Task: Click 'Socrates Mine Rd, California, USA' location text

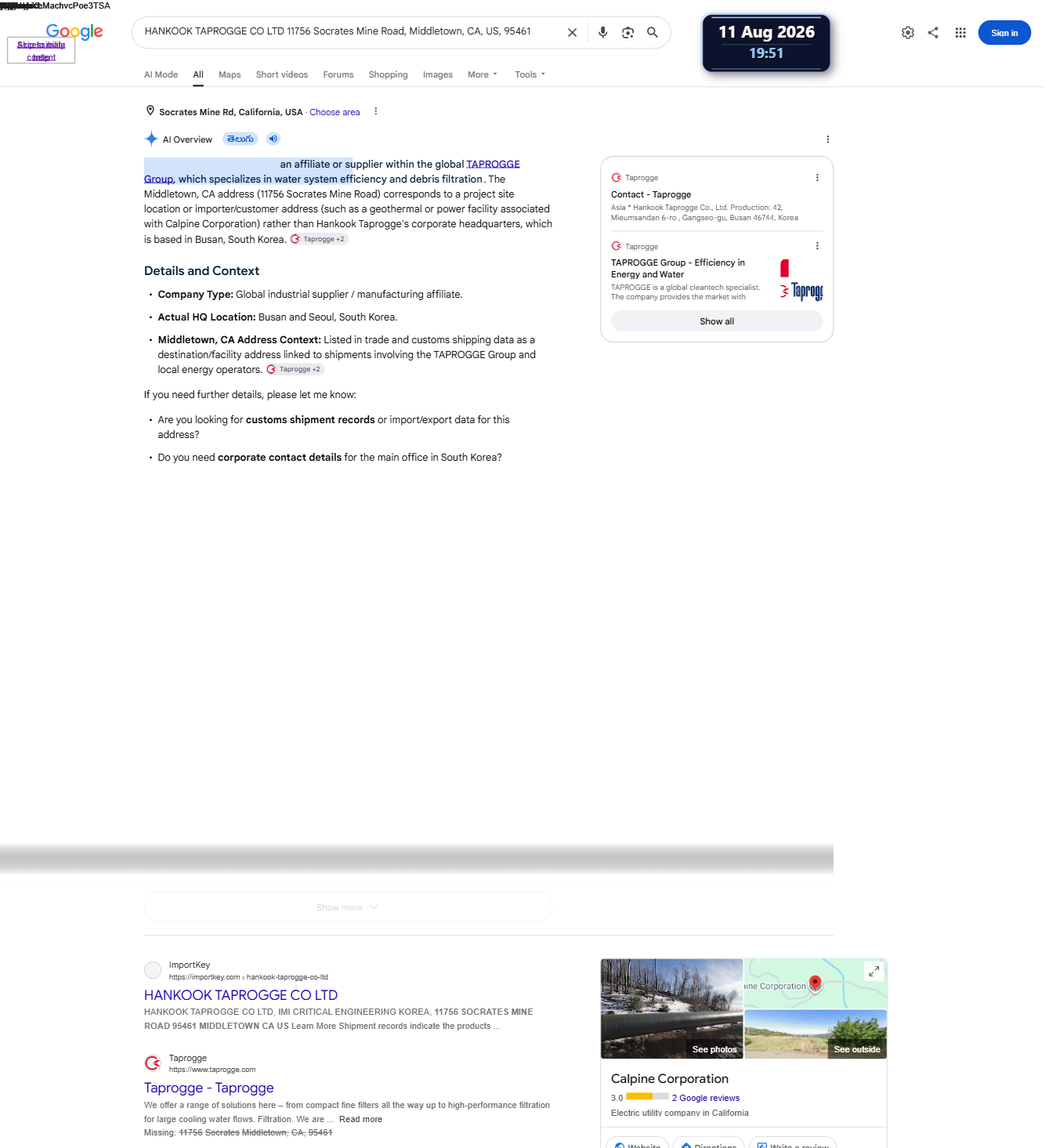Action: coord(230,112)
